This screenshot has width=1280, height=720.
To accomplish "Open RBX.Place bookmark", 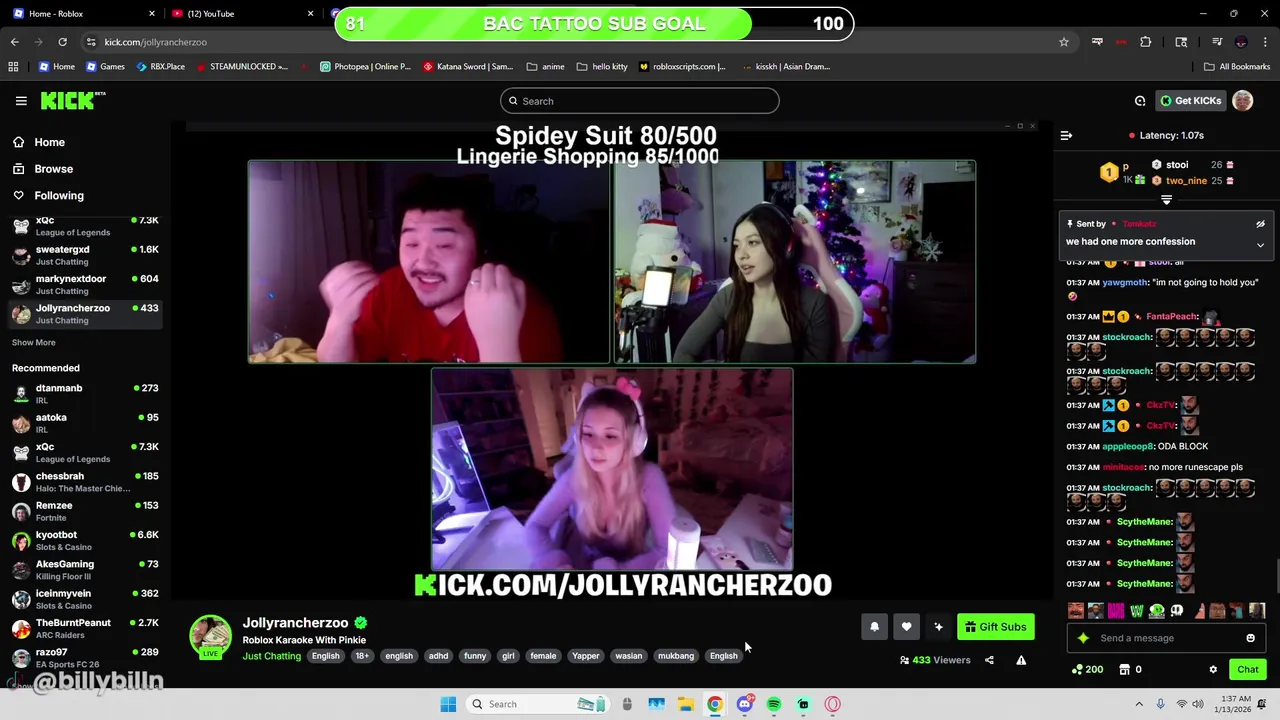I will (x=159, y=67).
